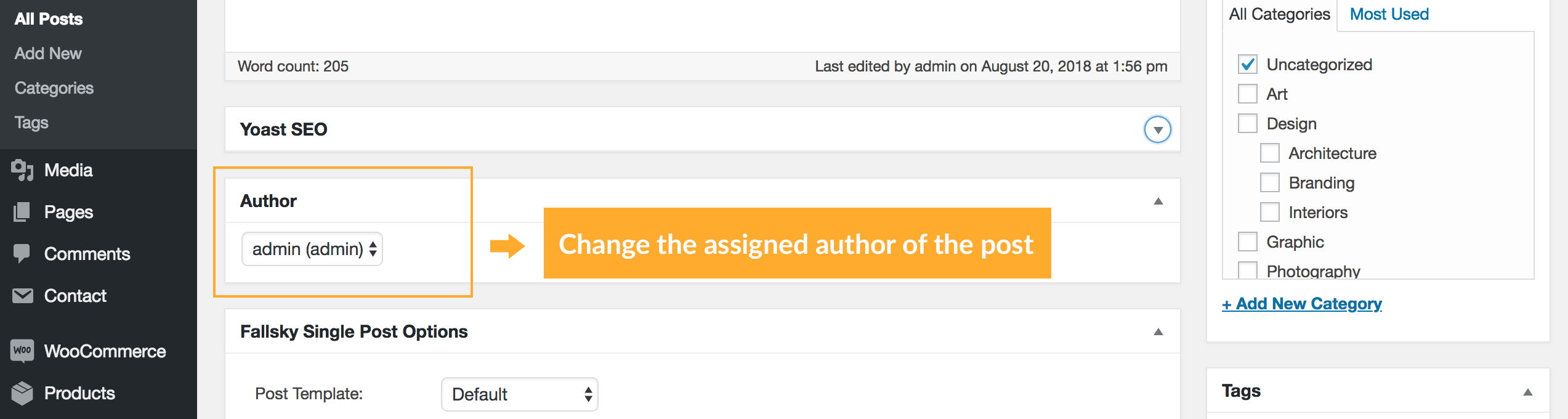The width and height of the screenshot is (1568, 419).
Task: Tick the Branding category checkbox
Action: coord(1270,182)
